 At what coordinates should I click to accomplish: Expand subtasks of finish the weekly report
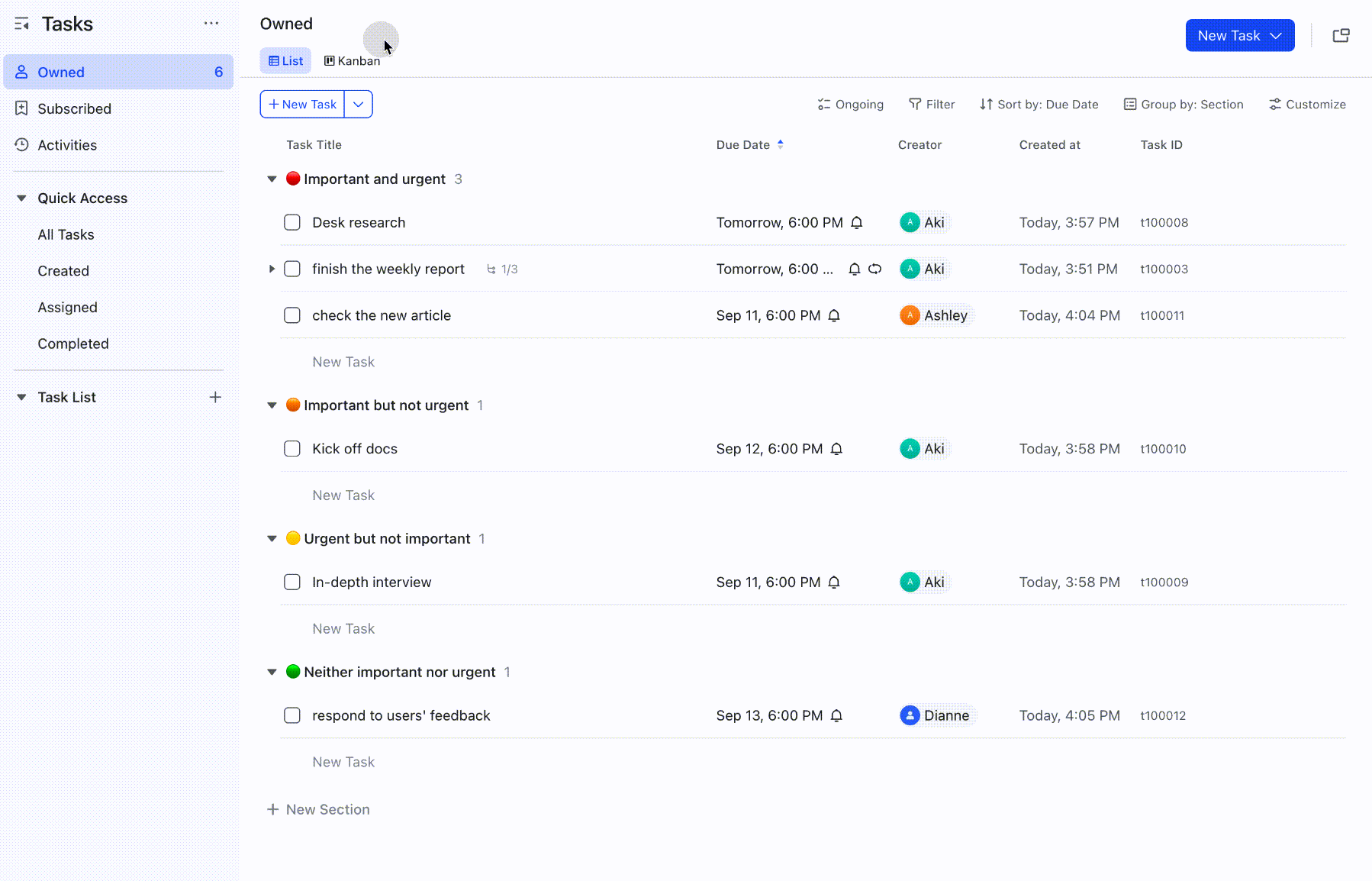pos(272,269)
